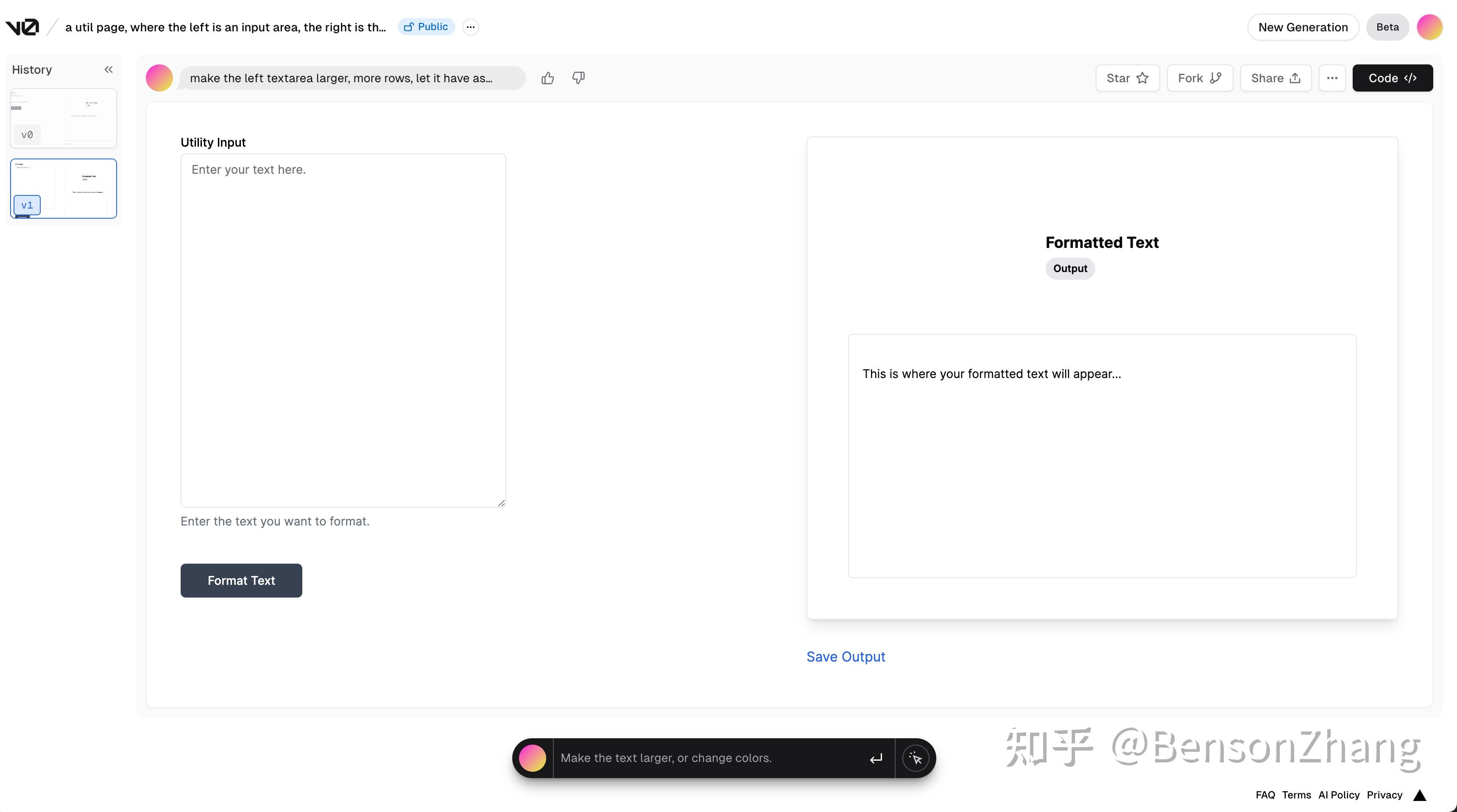The image size is (1457, 812).
Task: Click the thumbs up icon
Action: click(547, 78)
